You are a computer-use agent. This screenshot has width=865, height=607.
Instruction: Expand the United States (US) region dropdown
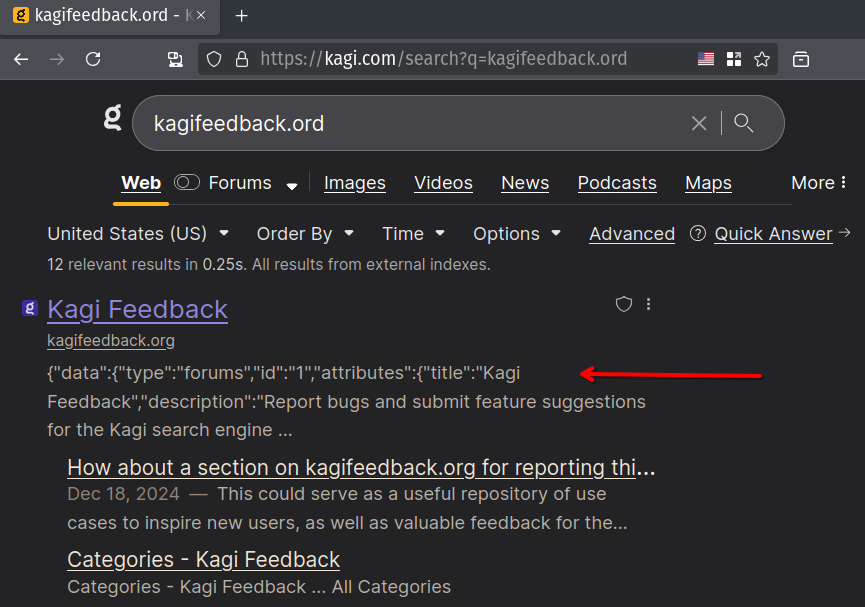pyautogui.click(x=138, y=233)
